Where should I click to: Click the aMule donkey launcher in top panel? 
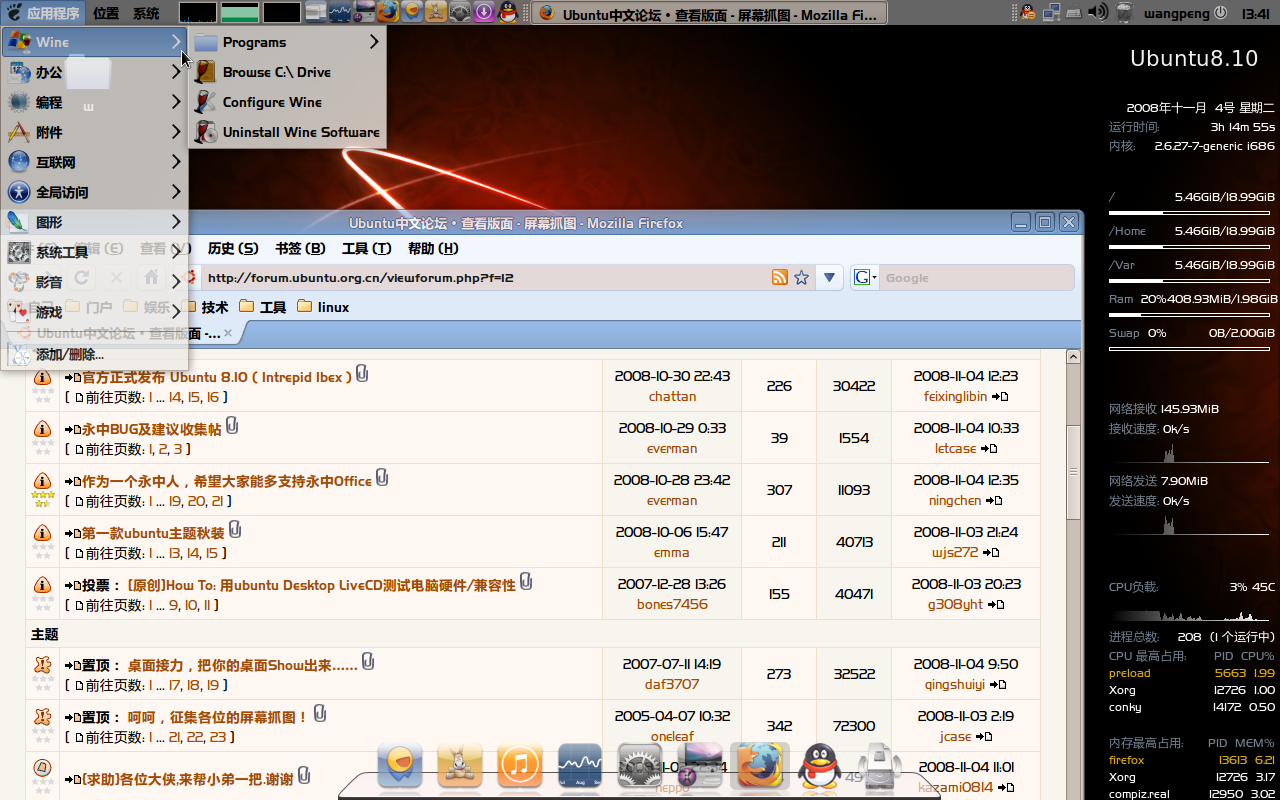coord(436,13)
